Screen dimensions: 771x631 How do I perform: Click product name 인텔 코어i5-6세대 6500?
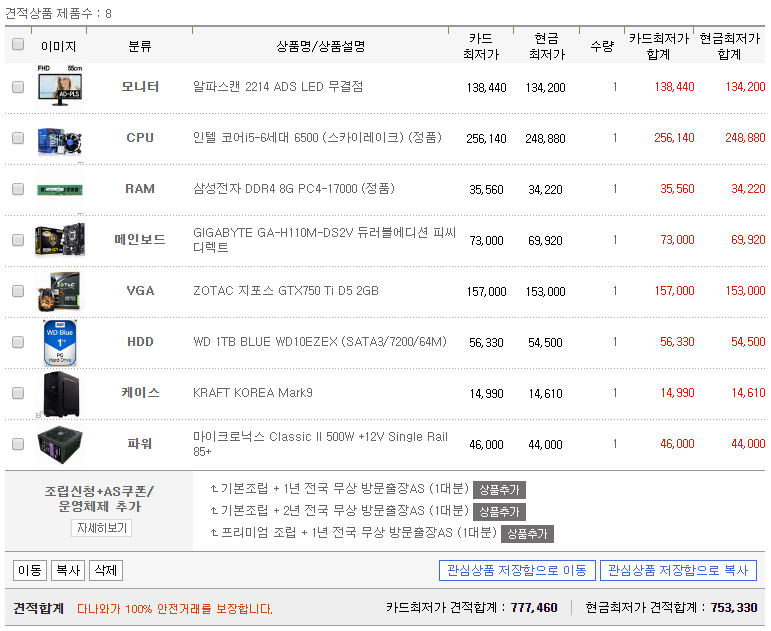(x=317, y=138)
